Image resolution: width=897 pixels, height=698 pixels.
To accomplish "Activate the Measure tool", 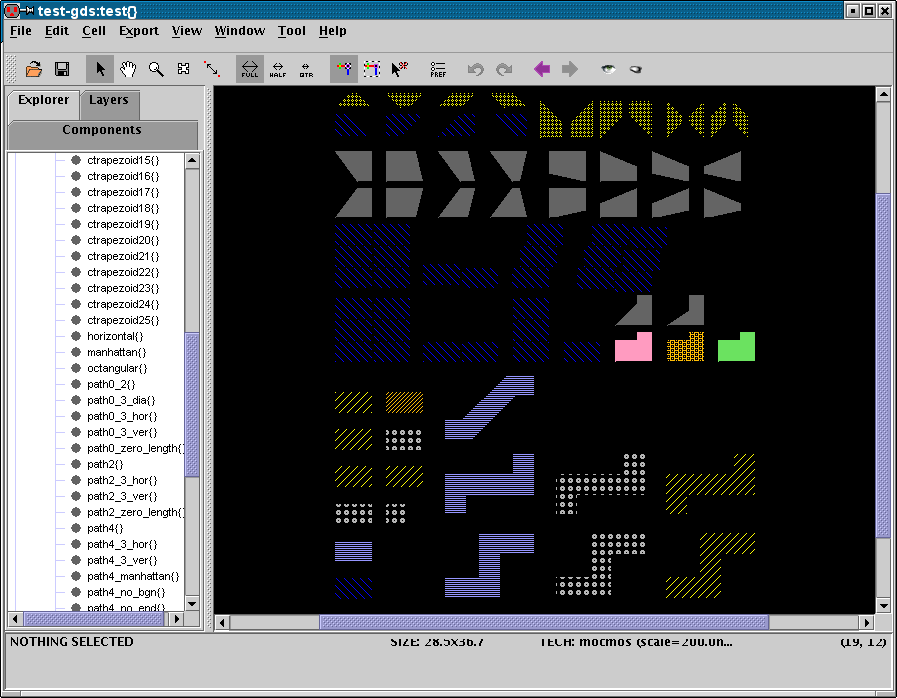I will pos(212,69).
